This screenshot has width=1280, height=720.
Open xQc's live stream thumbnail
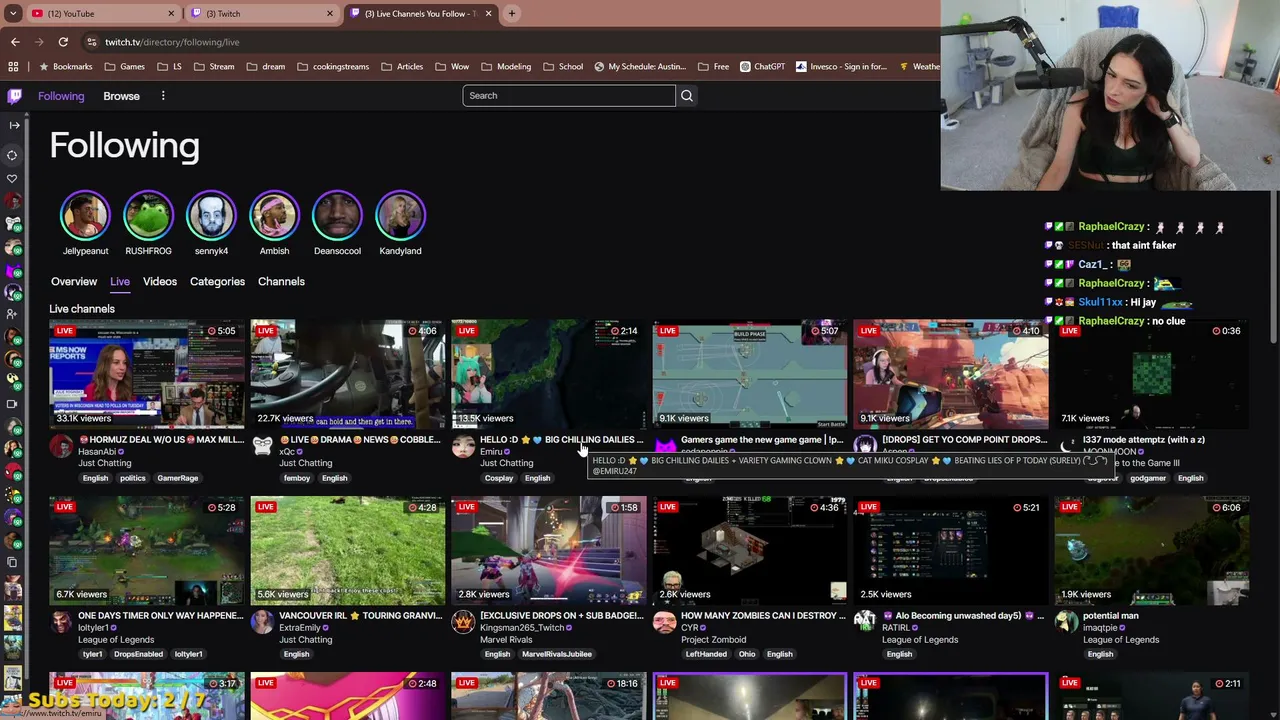(348, 375)
